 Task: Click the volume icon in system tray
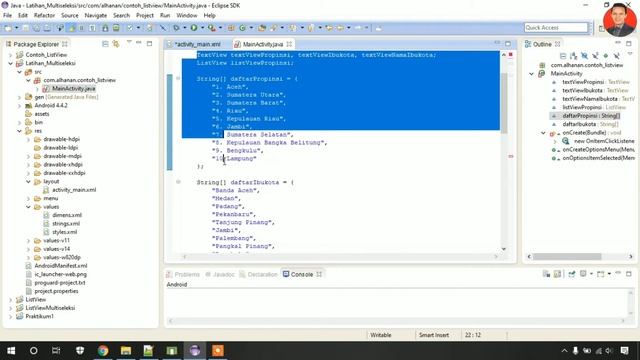click(x=609, y=351)
